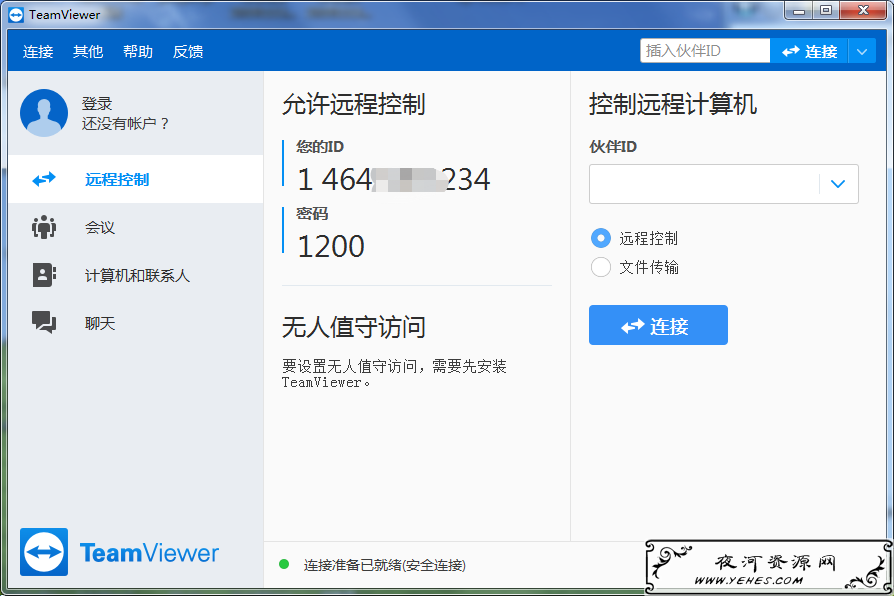Click the 密码 label
This screenshot has width=894, height=596.
tap(312, 214)
